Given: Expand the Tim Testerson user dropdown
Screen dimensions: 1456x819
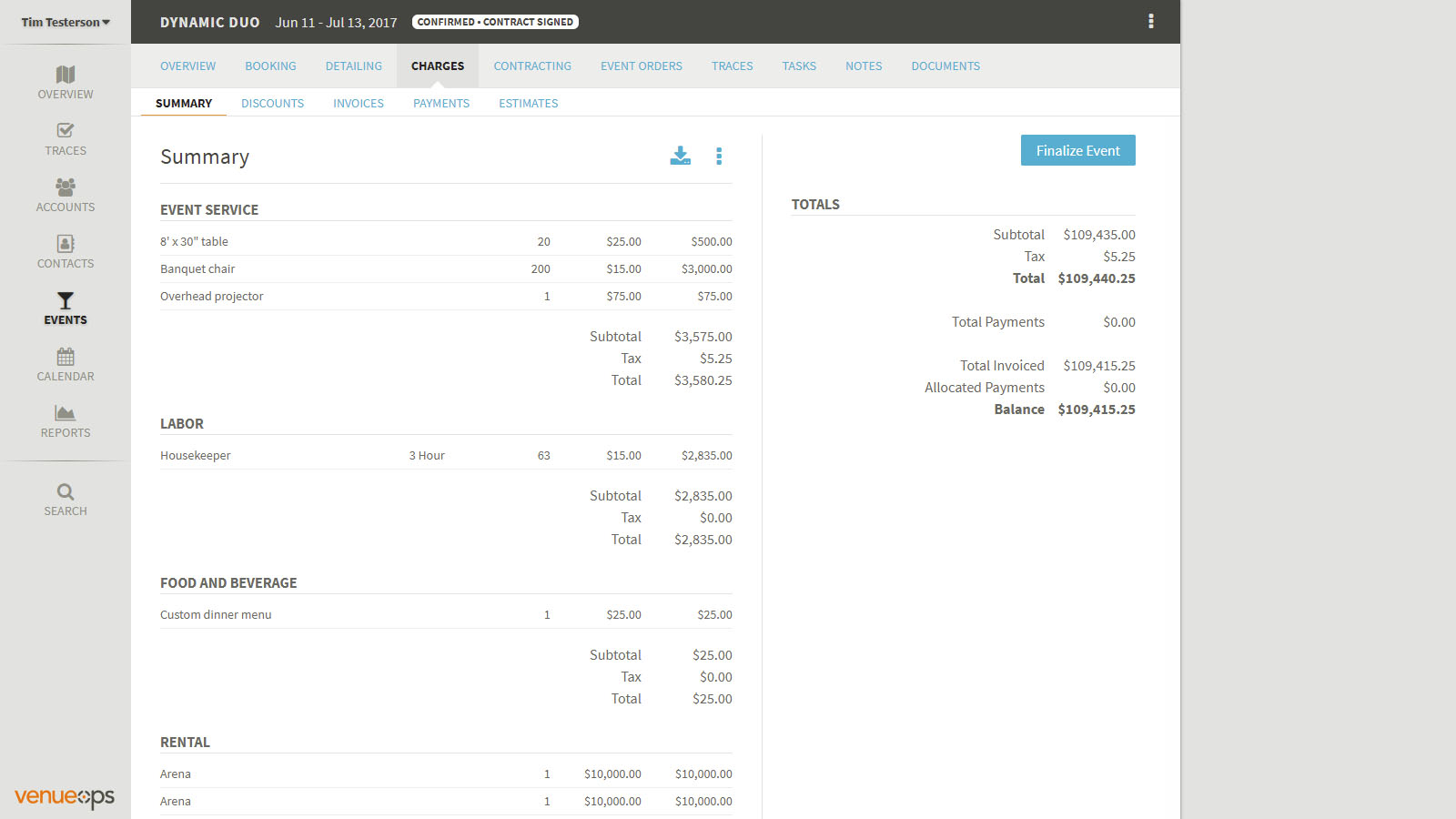Looking at the screenshot, I should [66, 22].
